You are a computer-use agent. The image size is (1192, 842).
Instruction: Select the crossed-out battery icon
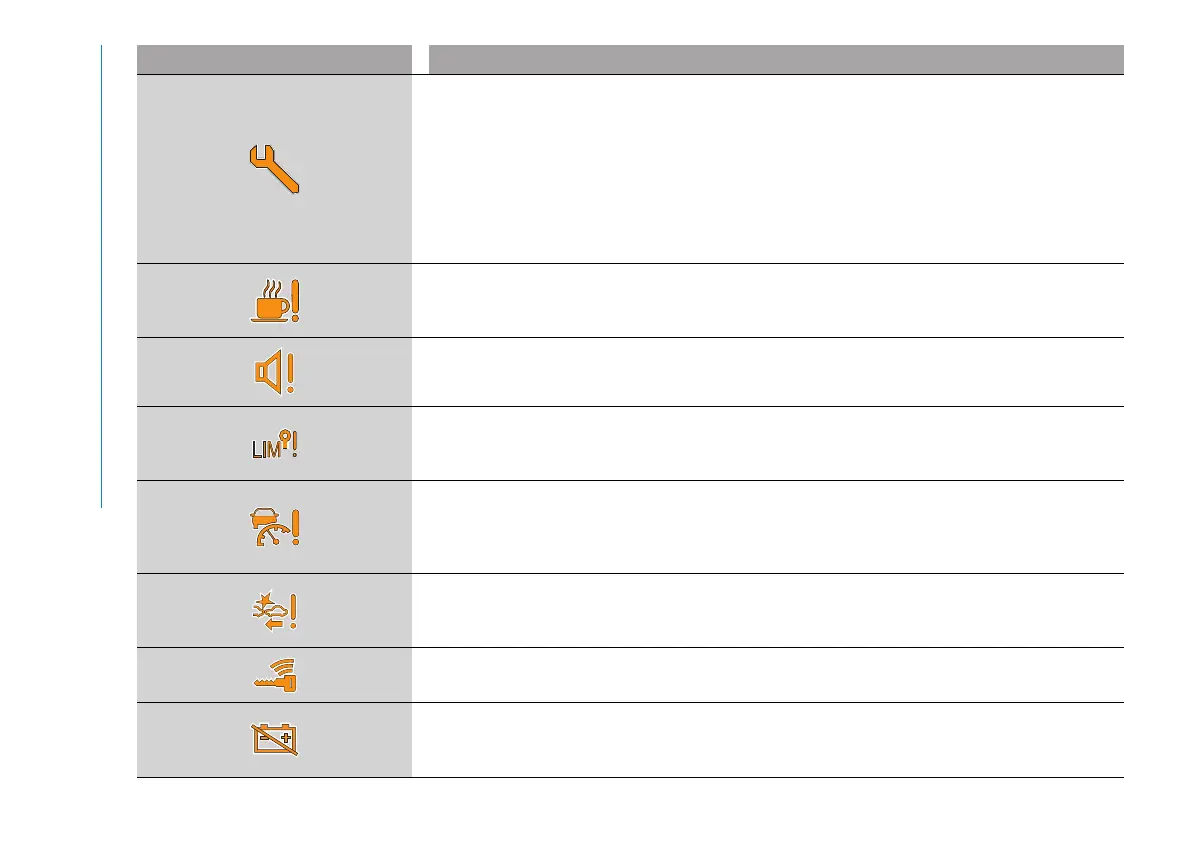point(274,740)
